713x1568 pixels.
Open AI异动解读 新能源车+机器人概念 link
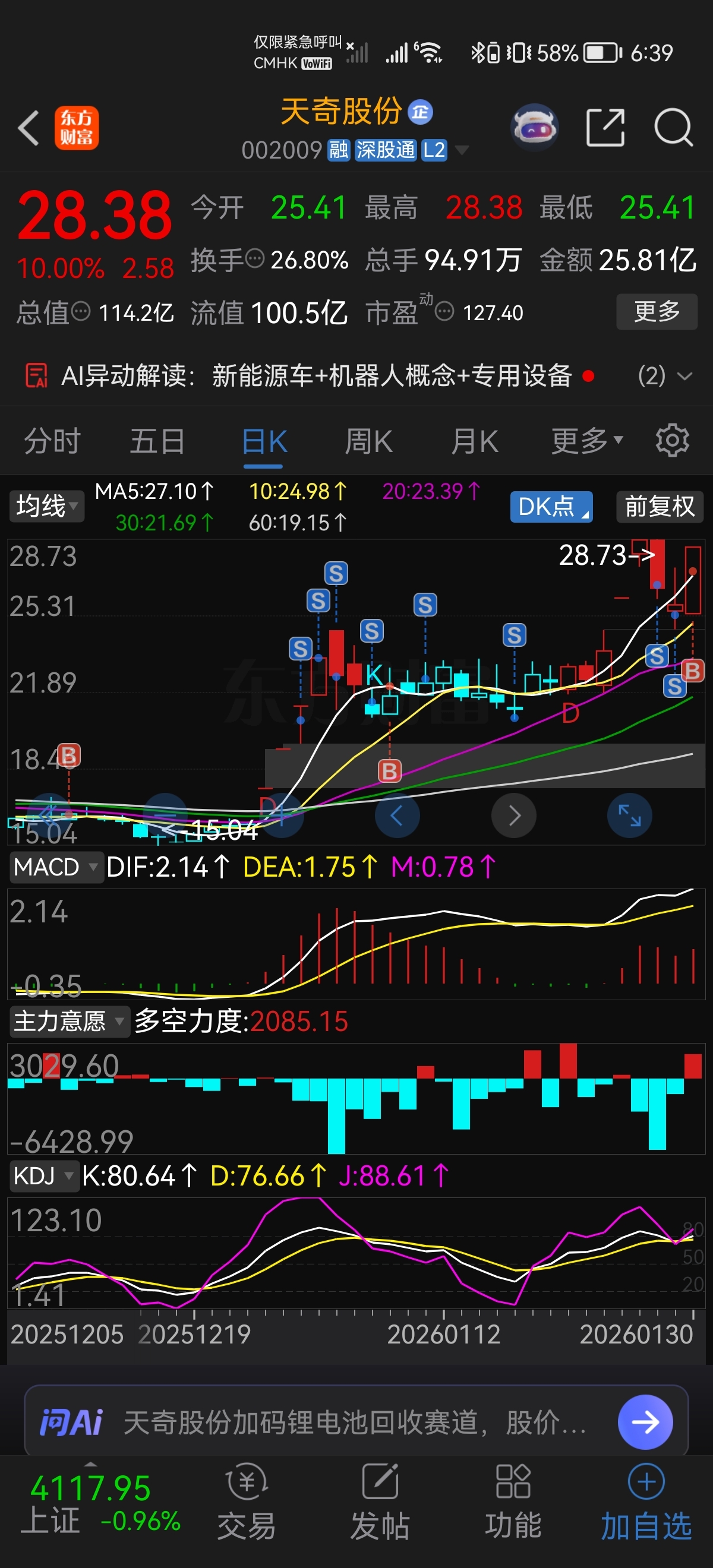pyautogui.click(x=392, y=375)
